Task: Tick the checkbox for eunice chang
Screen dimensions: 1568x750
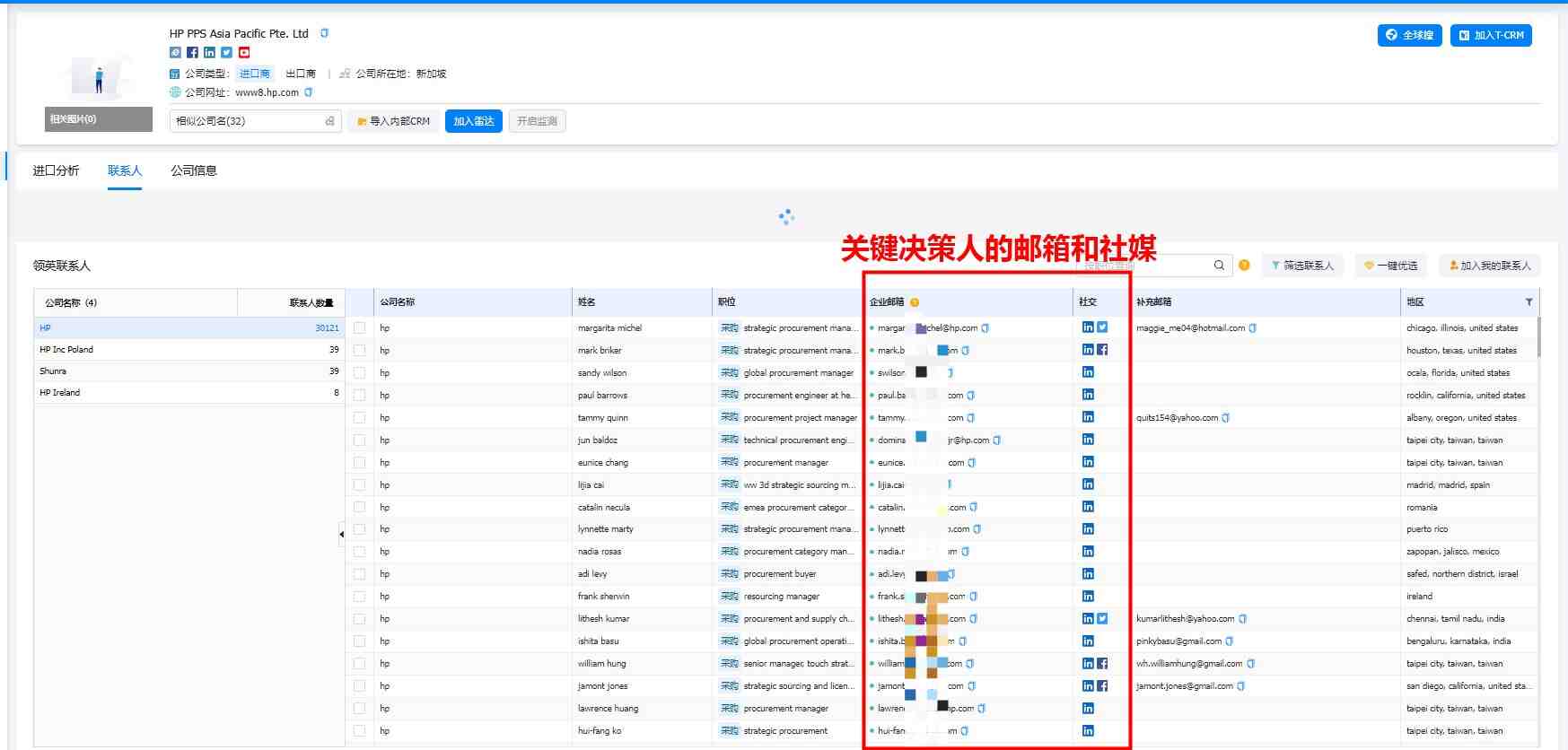Action: 359,463
